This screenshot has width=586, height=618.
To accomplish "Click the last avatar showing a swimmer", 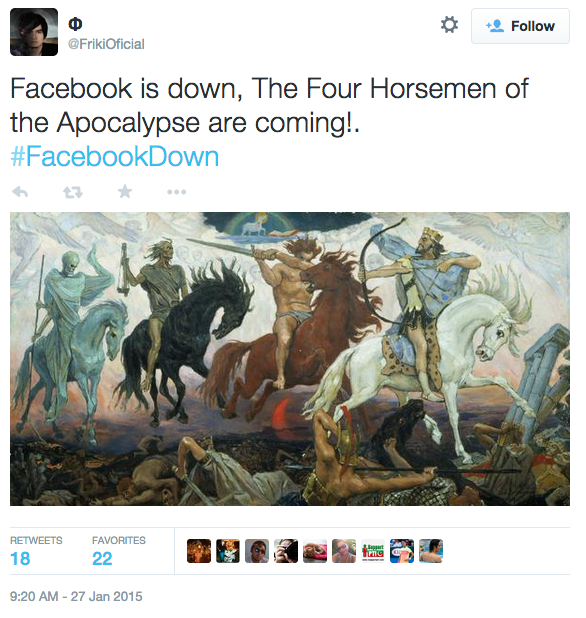I will [431, 551].
